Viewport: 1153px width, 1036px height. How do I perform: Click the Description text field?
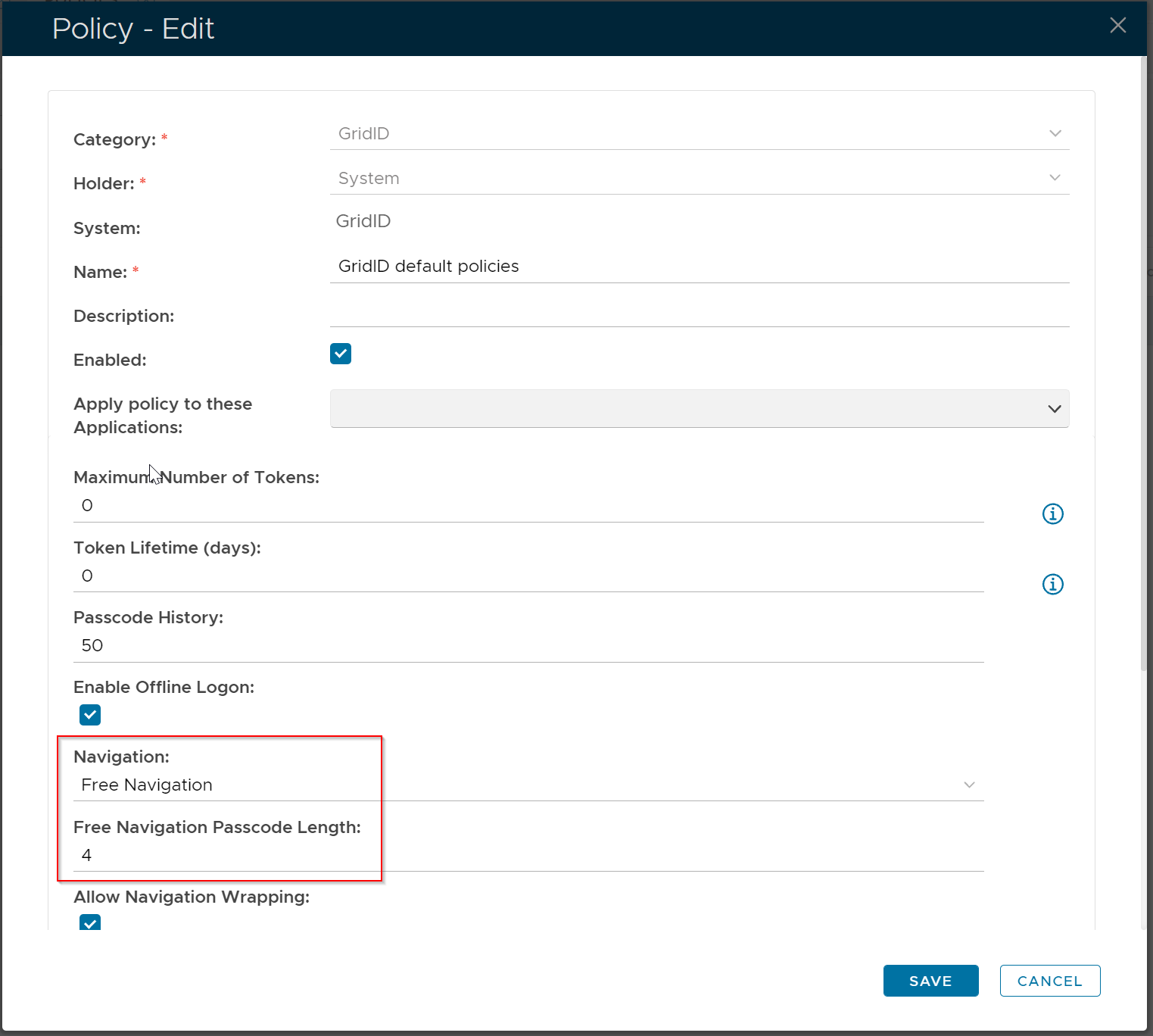pyautogui.click(x=699, y=311)
